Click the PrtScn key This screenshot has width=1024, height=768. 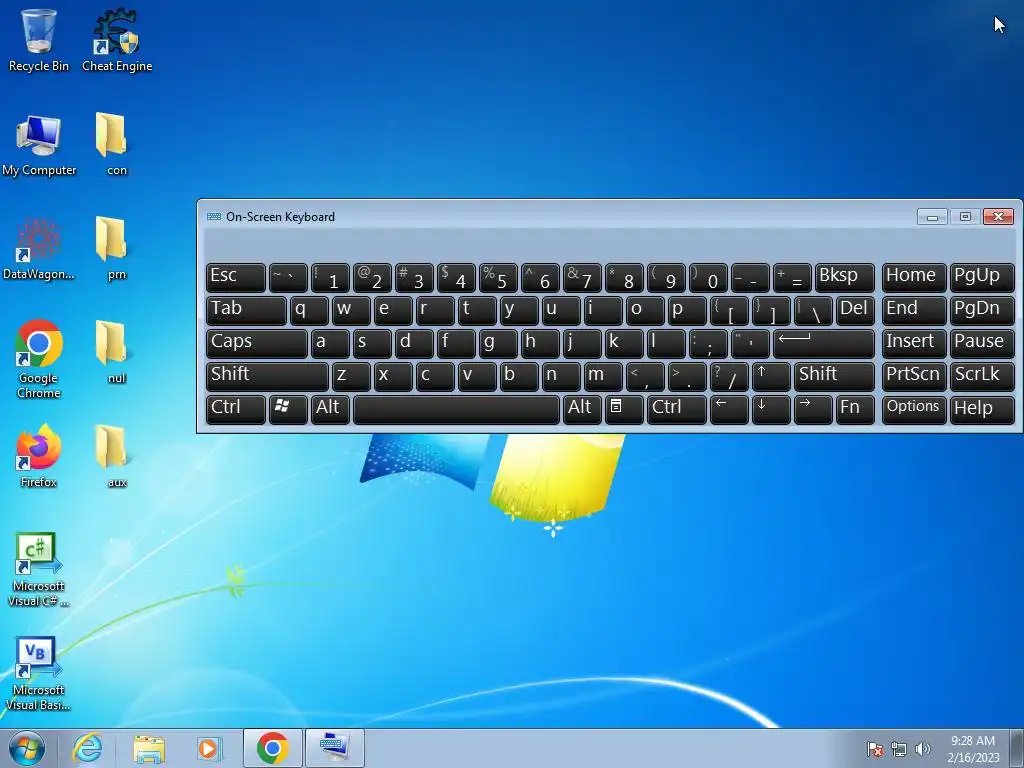point(914,376)
